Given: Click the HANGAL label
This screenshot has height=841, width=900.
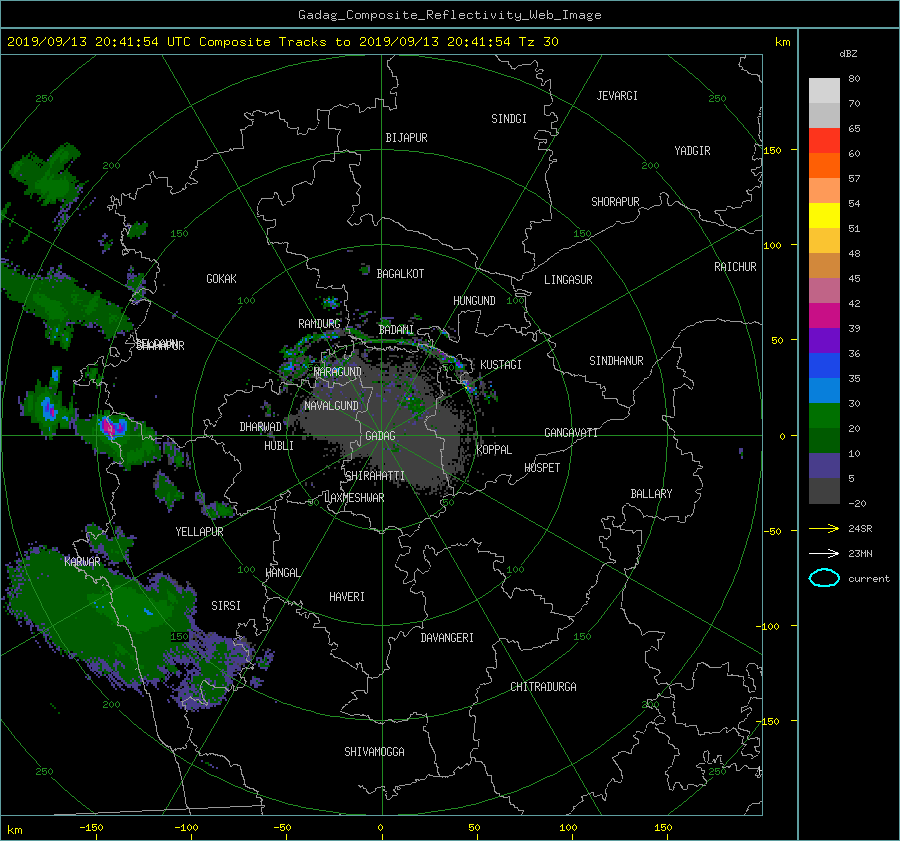Looking at the screenshot, I should (283, 573).
